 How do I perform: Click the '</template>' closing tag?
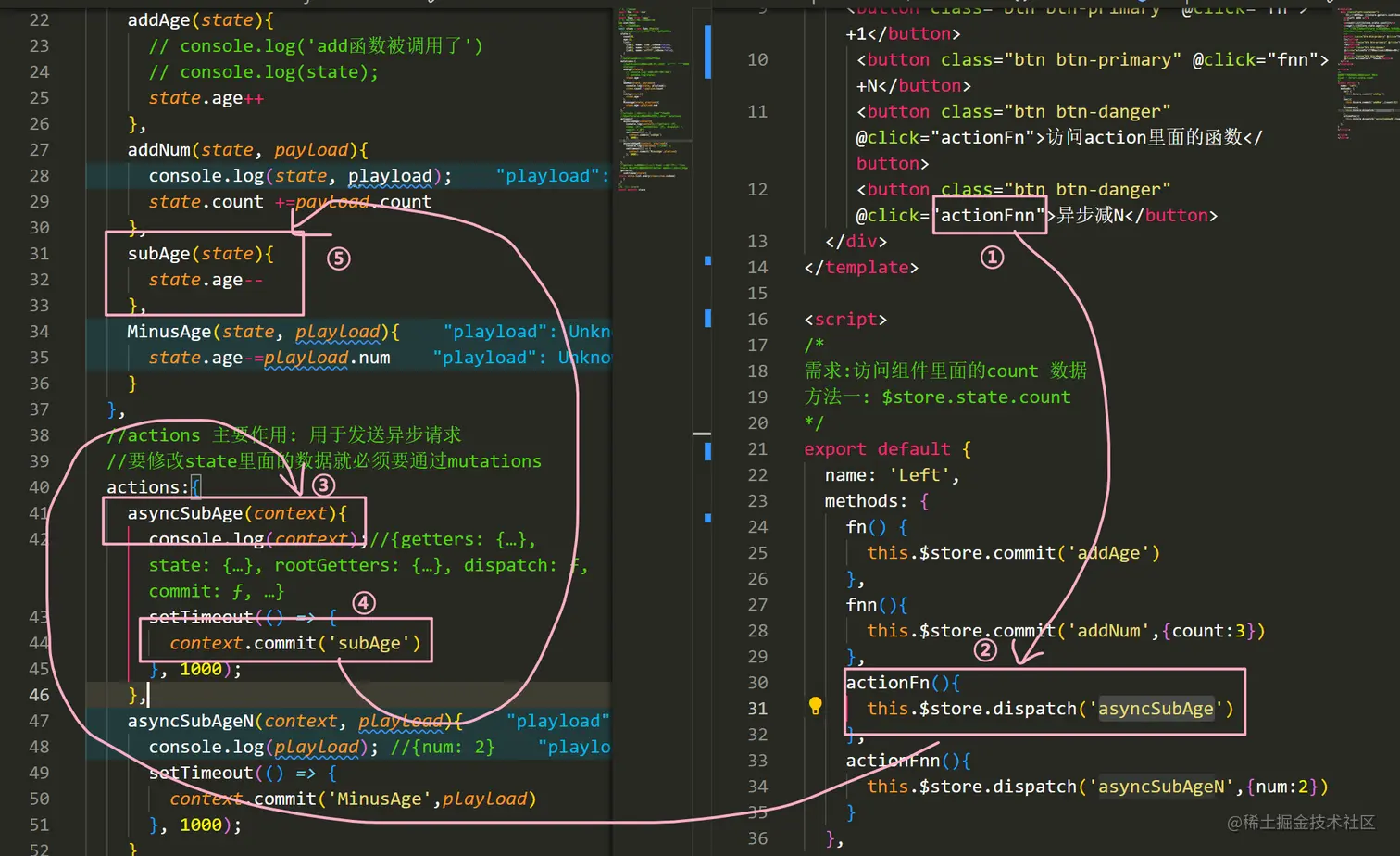(861, 268)
